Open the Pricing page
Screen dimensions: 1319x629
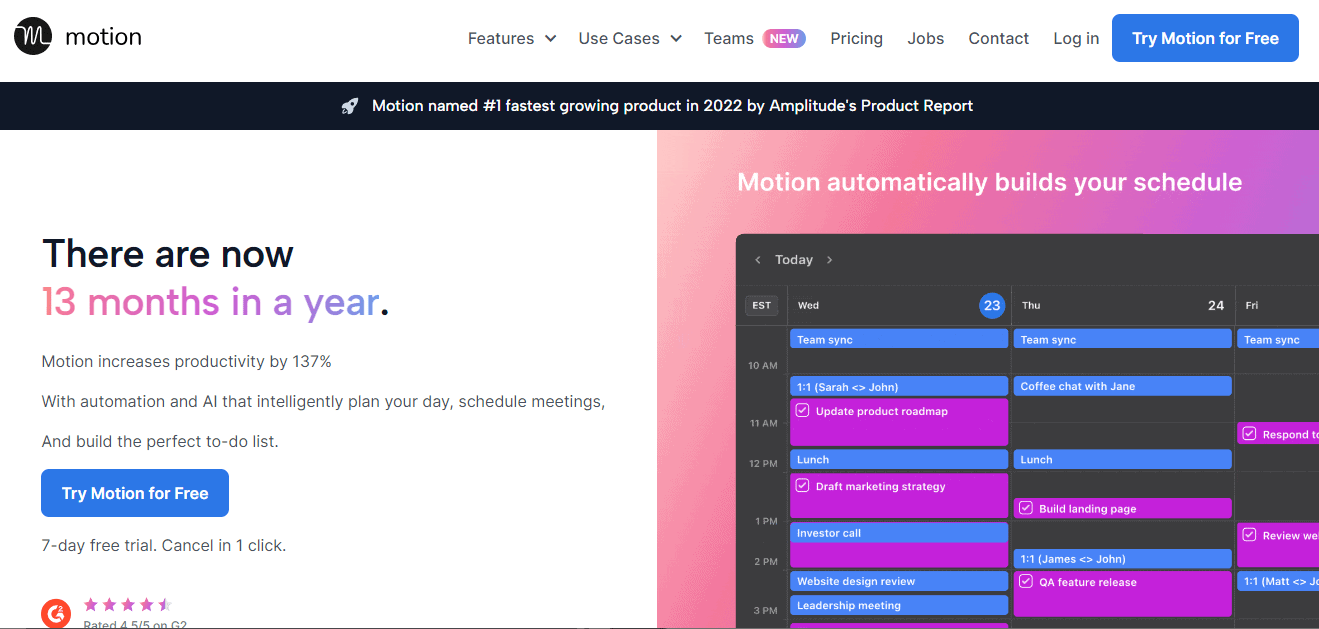coord(856,39)
